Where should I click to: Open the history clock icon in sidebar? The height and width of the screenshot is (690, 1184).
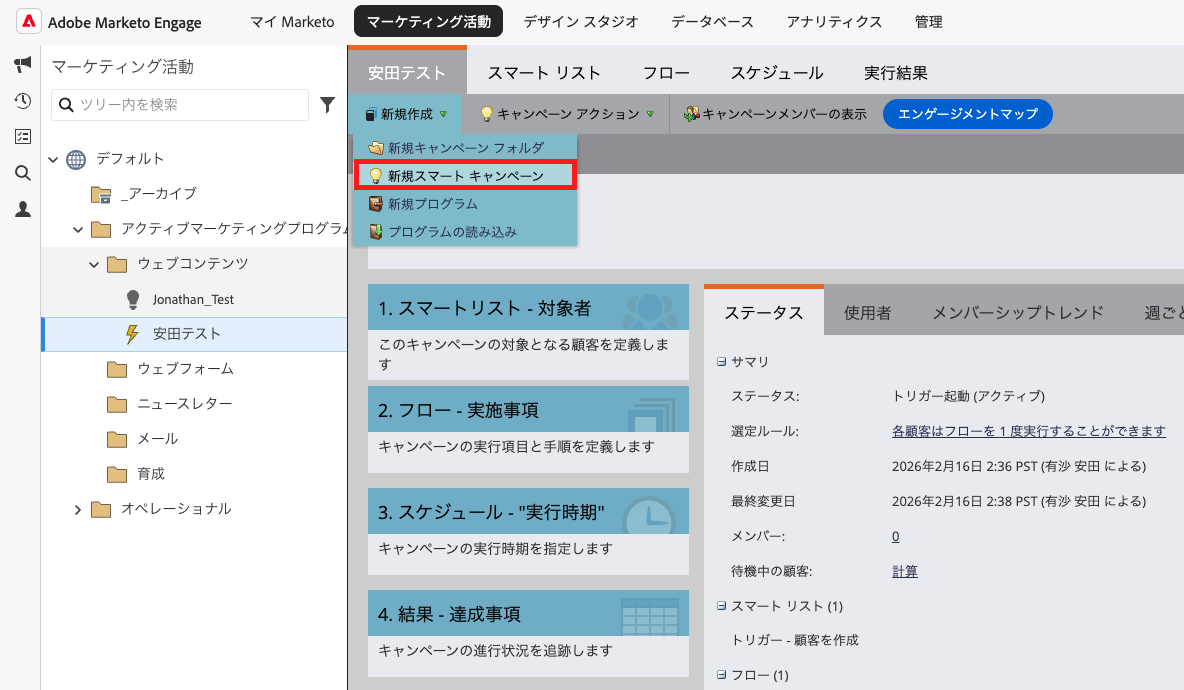pyautogui.click(x=22, y=101)
